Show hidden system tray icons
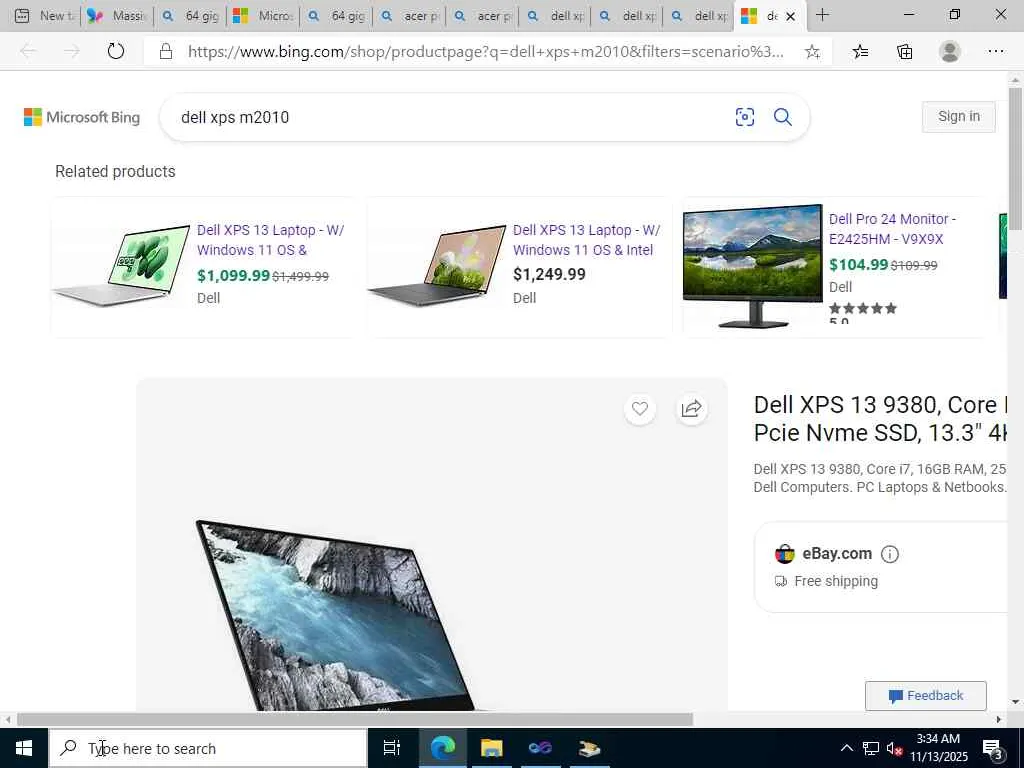1024x768 pixels. pyautogui.click(x=846, y=748)
